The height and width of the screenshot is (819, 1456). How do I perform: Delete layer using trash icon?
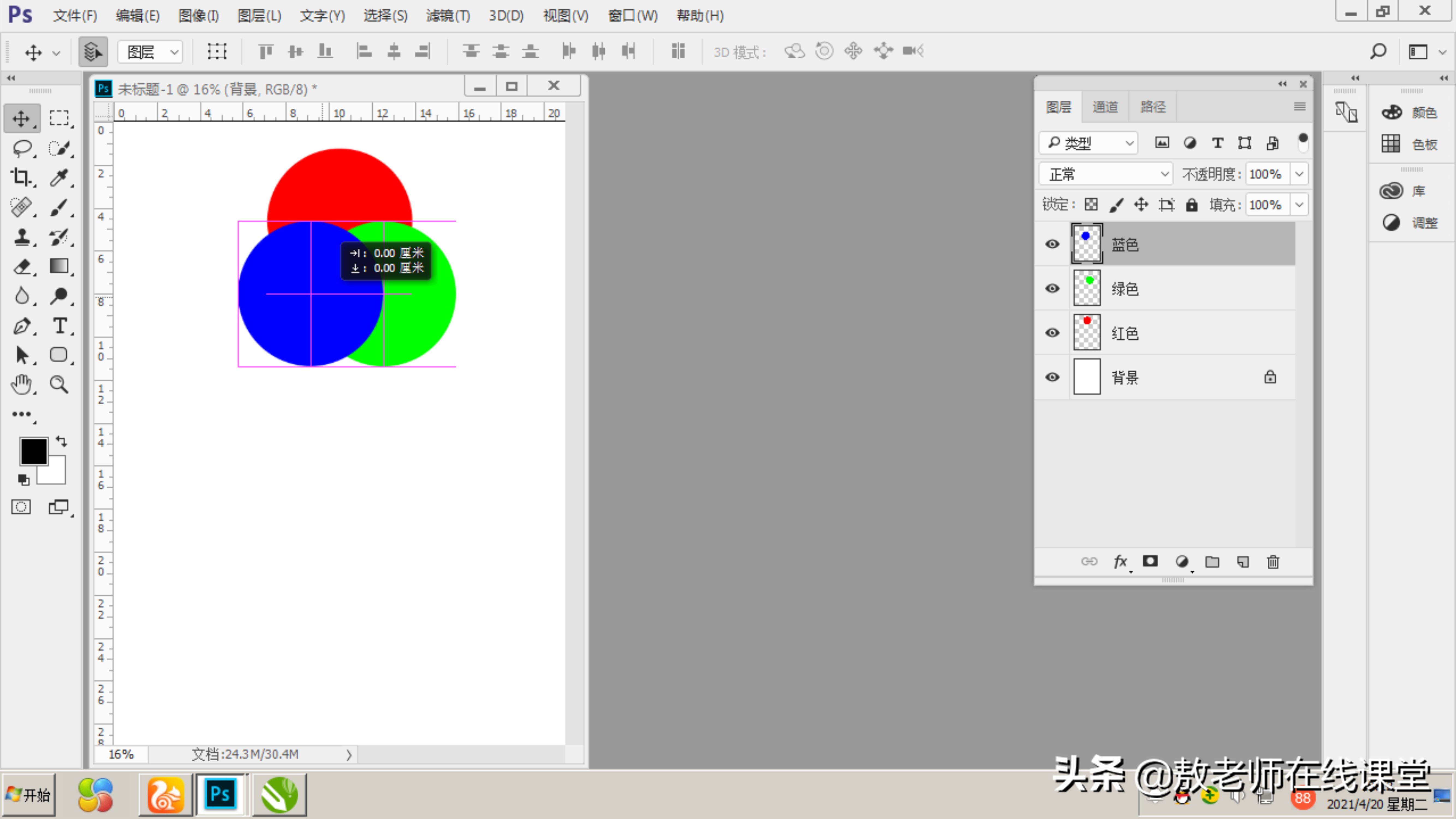pyautogui.click(x=1273, y=562)
